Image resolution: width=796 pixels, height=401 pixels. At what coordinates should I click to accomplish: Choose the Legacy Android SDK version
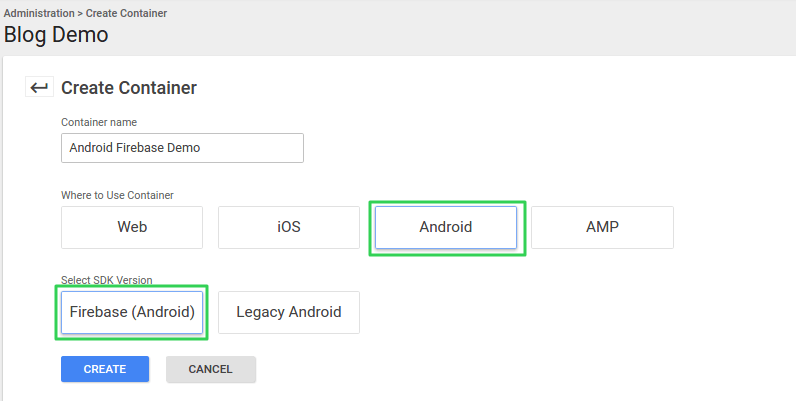click(289, 312)
